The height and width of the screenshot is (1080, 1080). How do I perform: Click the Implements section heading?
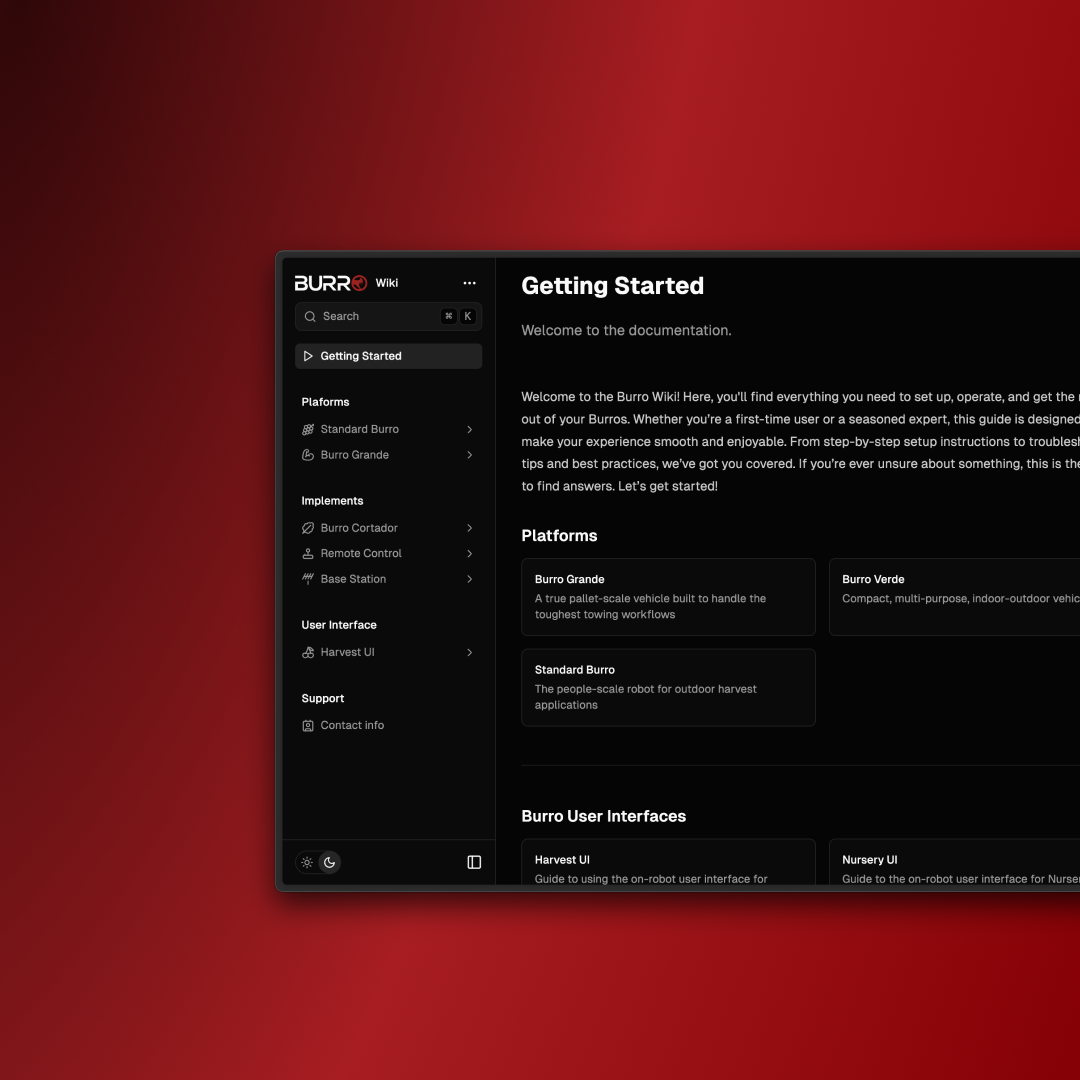click(x=332, y=501)
